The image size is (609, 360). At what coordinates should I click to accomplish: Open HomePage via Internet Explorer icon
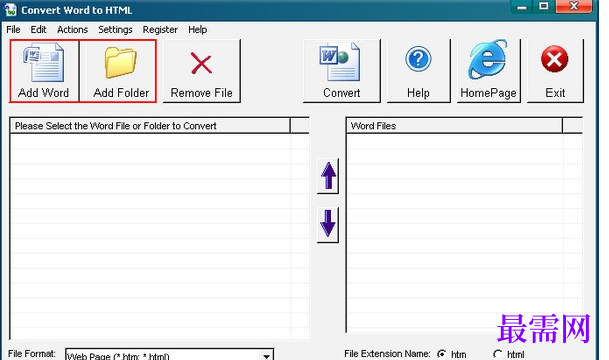(x=489, y=71)
